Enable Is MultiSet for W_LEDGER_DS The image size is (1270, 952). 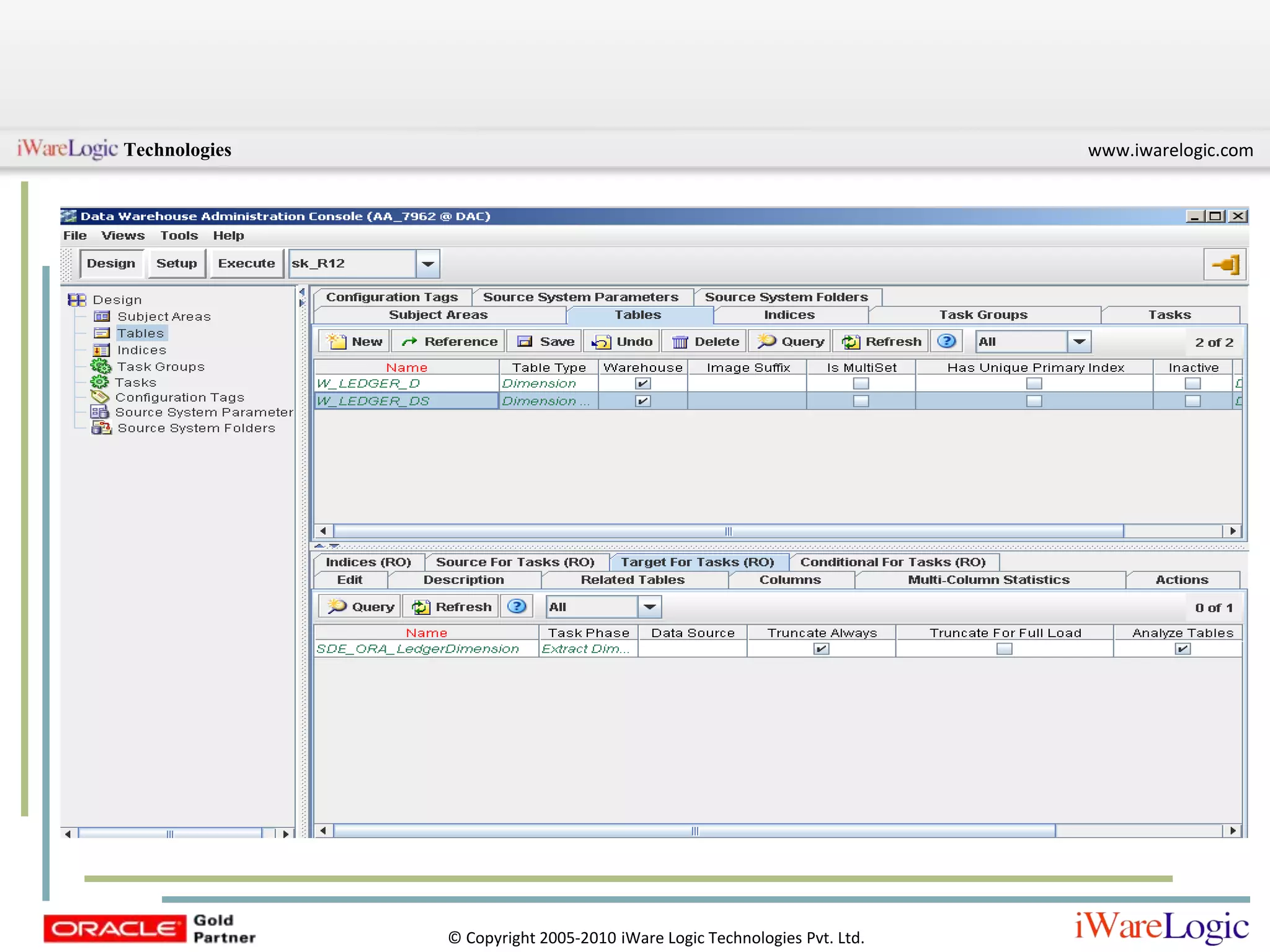(x=861, y=401)
